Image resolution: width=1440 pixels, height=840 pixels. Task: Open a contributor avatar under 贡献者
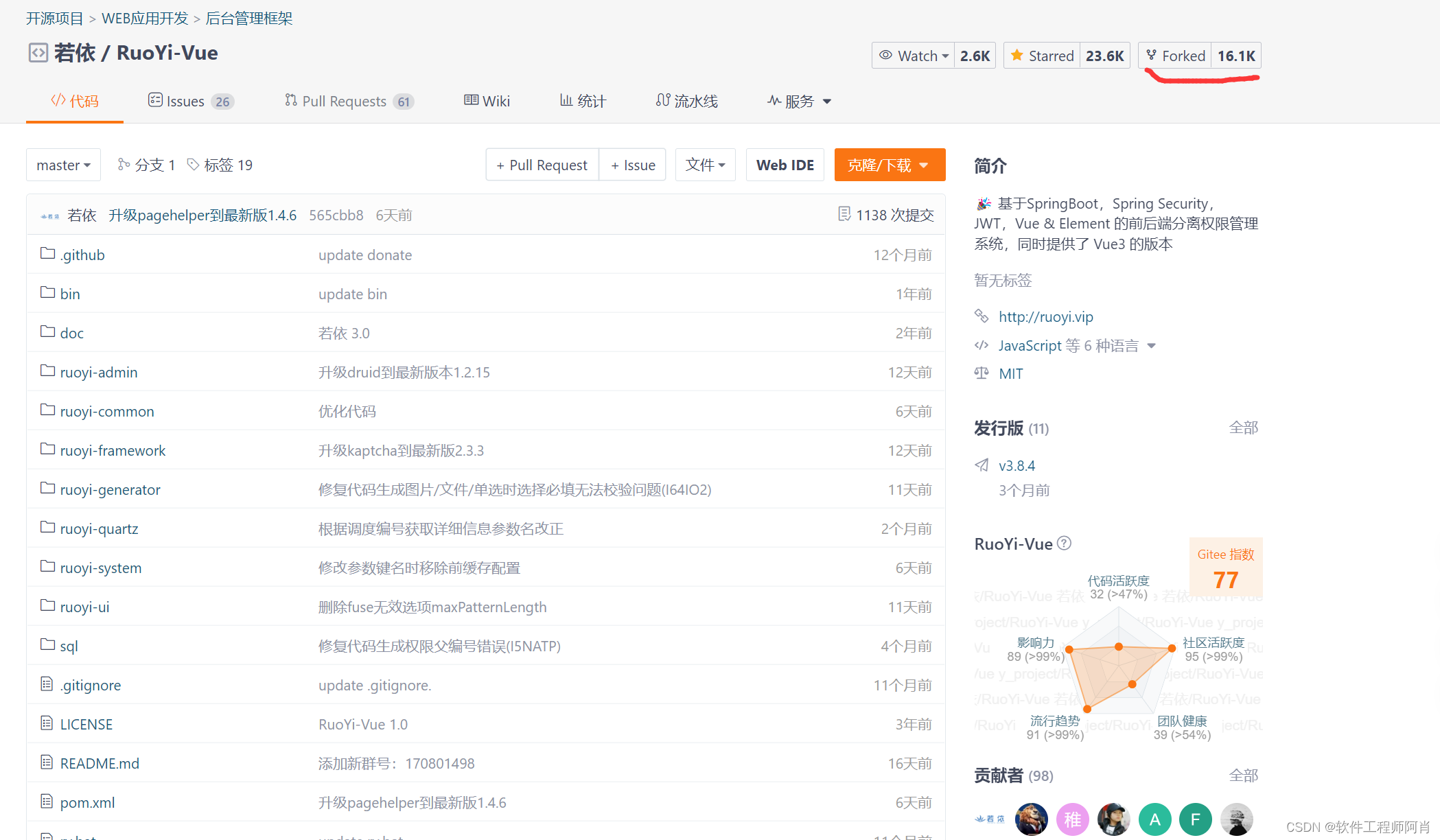tap(1031, 819)
